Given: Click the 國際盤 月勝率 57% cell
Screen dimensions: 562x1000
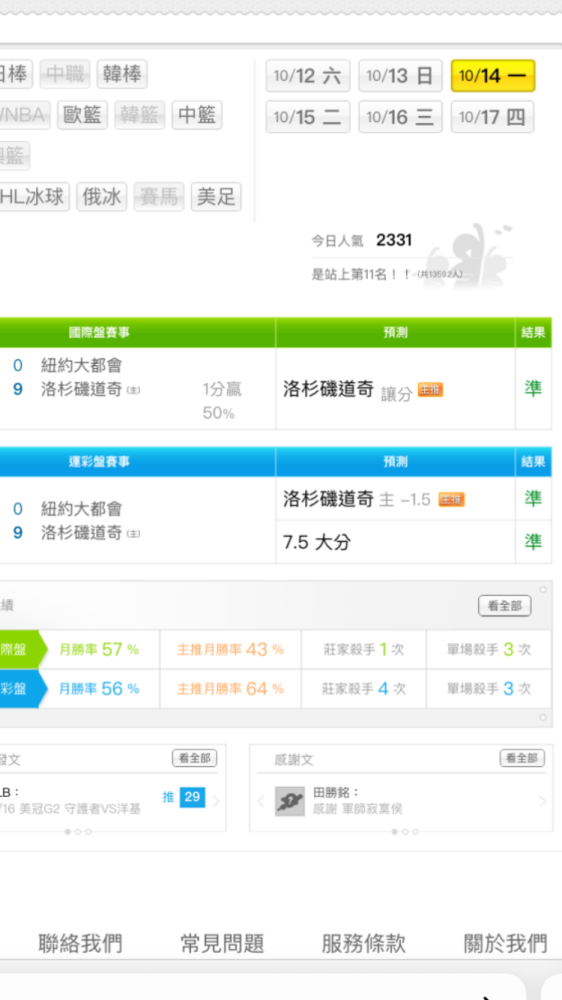Looking at the screenshot, I should 99,650.
